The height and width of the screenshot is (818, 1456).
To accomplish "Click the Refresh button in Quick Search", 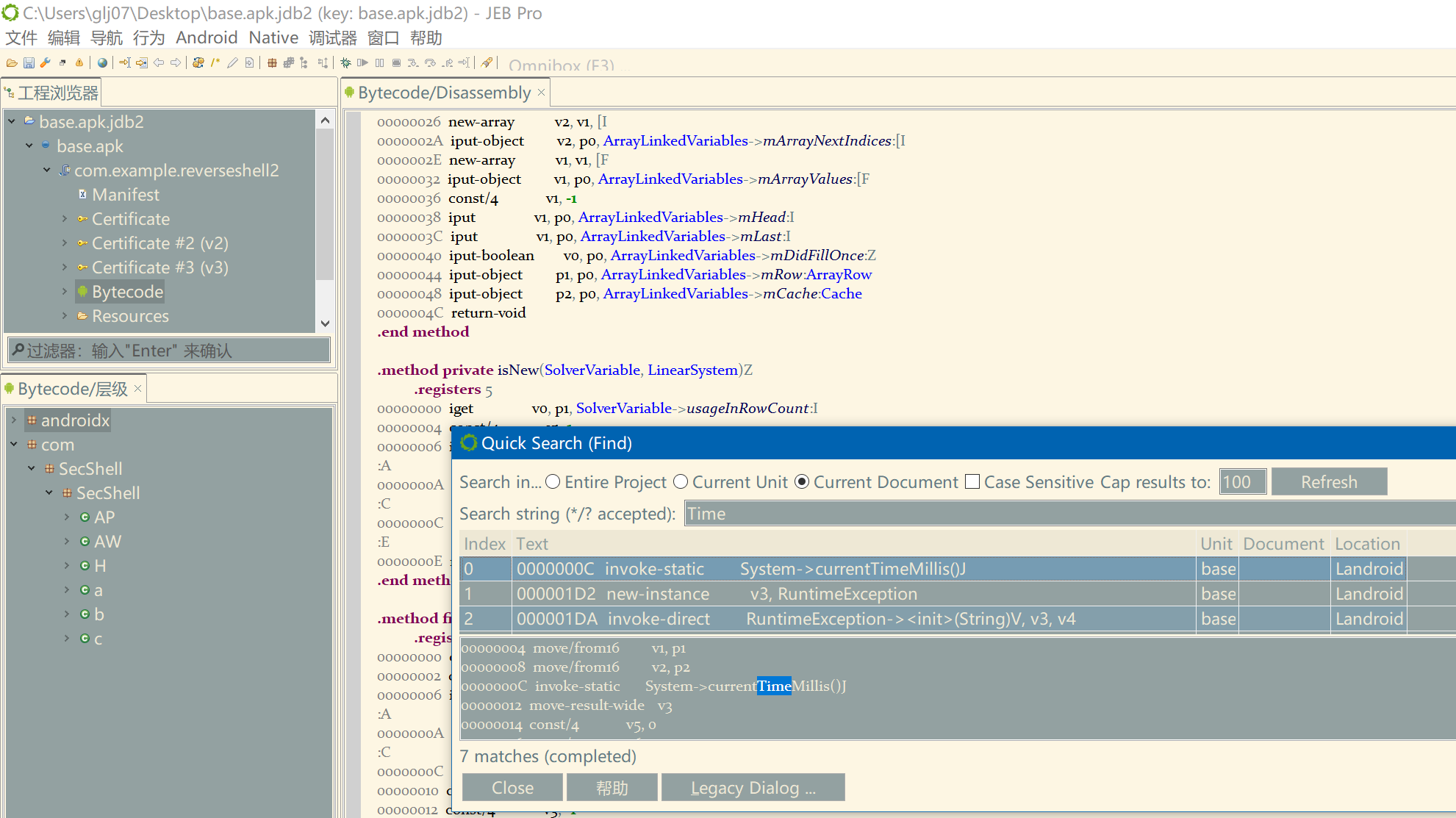I will coord(1328,482).
